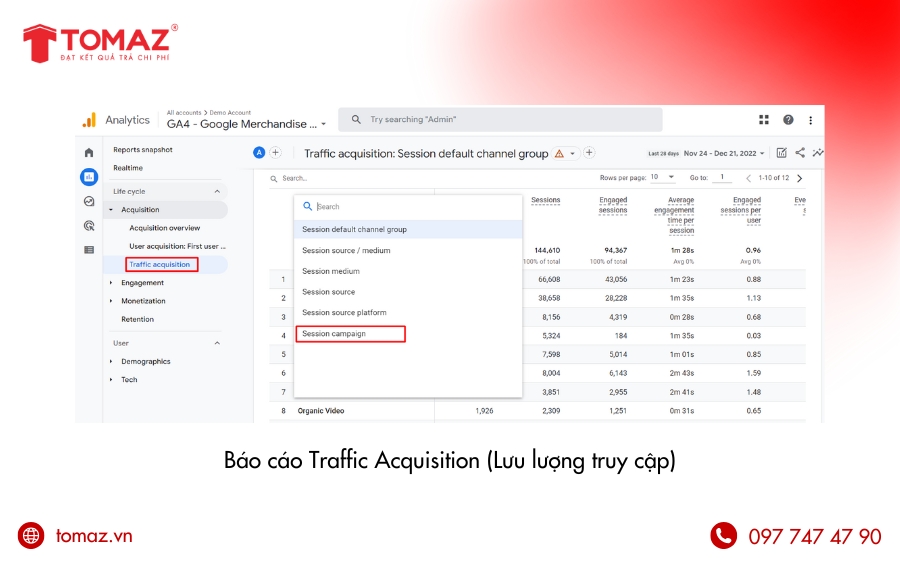Sort by the Engaged sessions column header
900x563 pixels.
613,205
